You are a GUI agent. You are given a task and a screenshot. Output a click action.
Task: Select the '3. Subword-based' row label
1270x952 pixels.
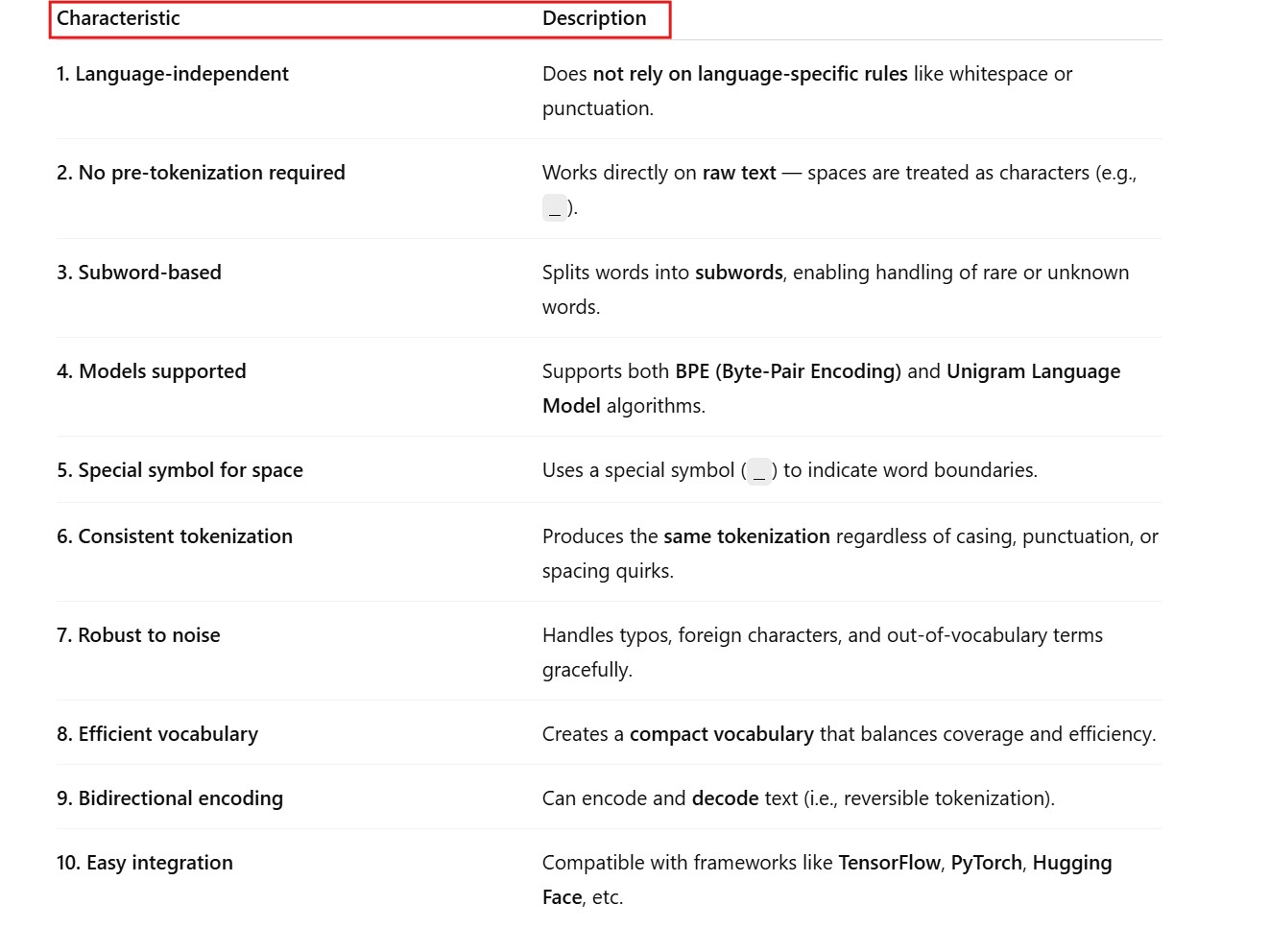(x=138, y=273)
